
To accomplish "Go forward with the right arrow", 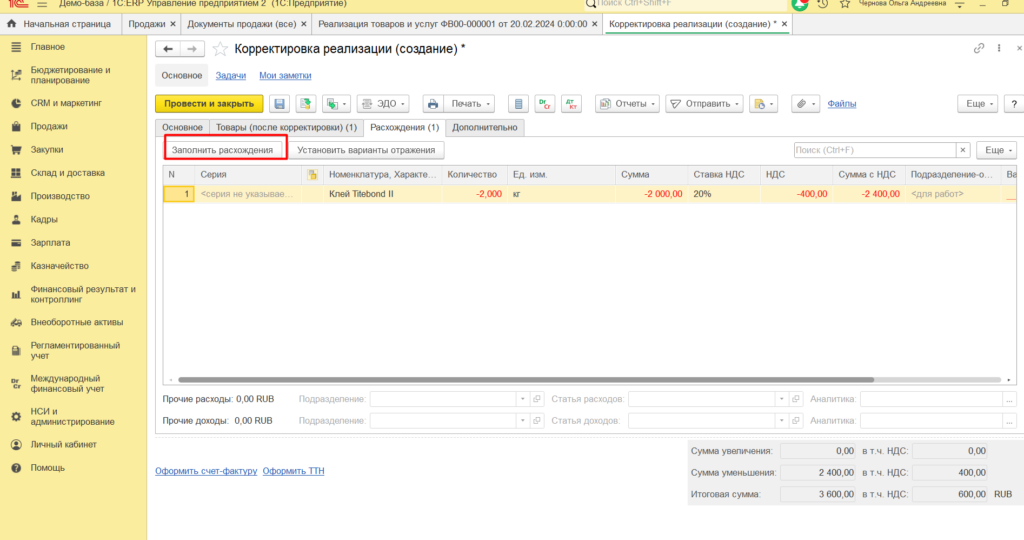I will (192, 49).
